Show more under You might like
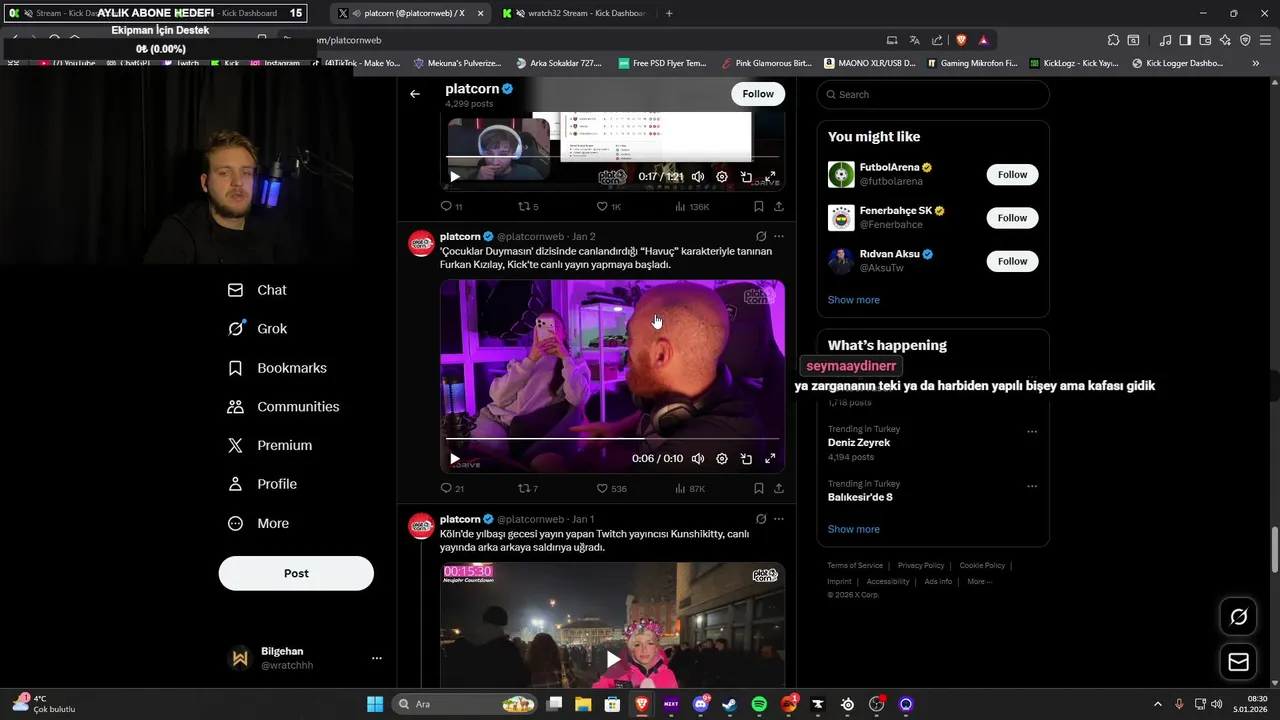 pos(853,300)
